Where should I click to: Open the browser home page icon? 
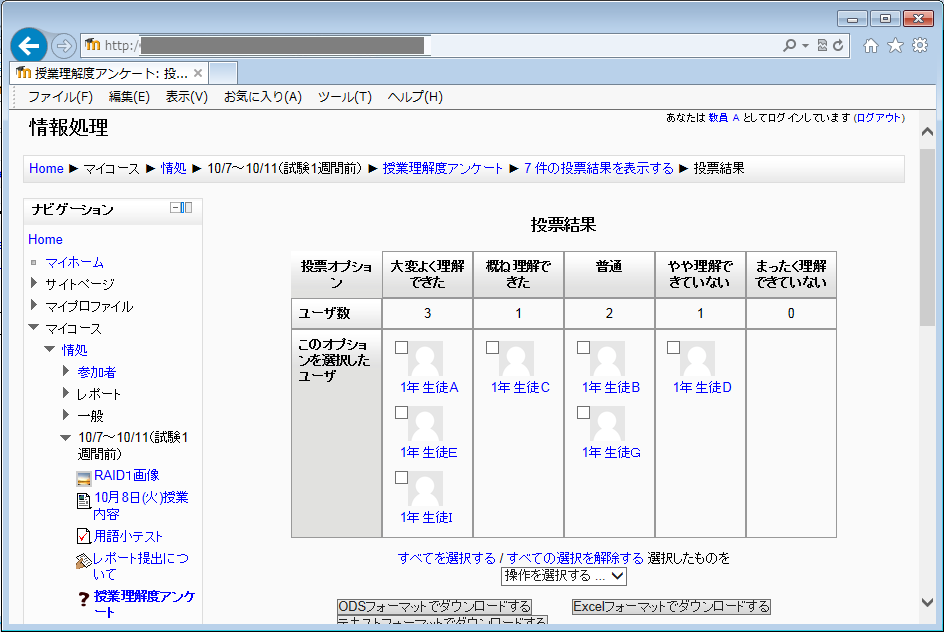pyautogui.click(x=871, y=46)
